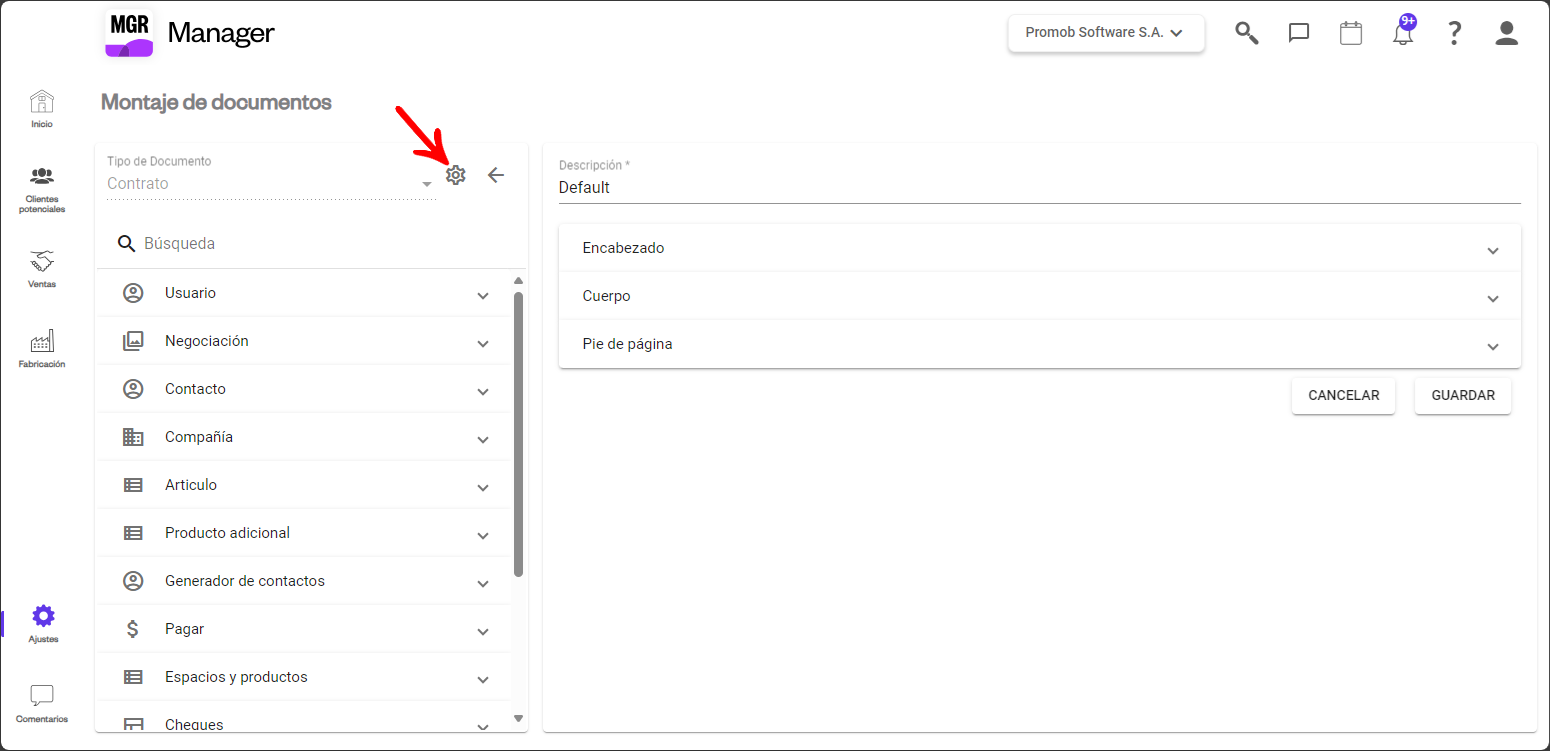This screenshot has height=751, width=1550.
Task: Open Promob Software S.A. company selector
Action: coord(1106,33)
